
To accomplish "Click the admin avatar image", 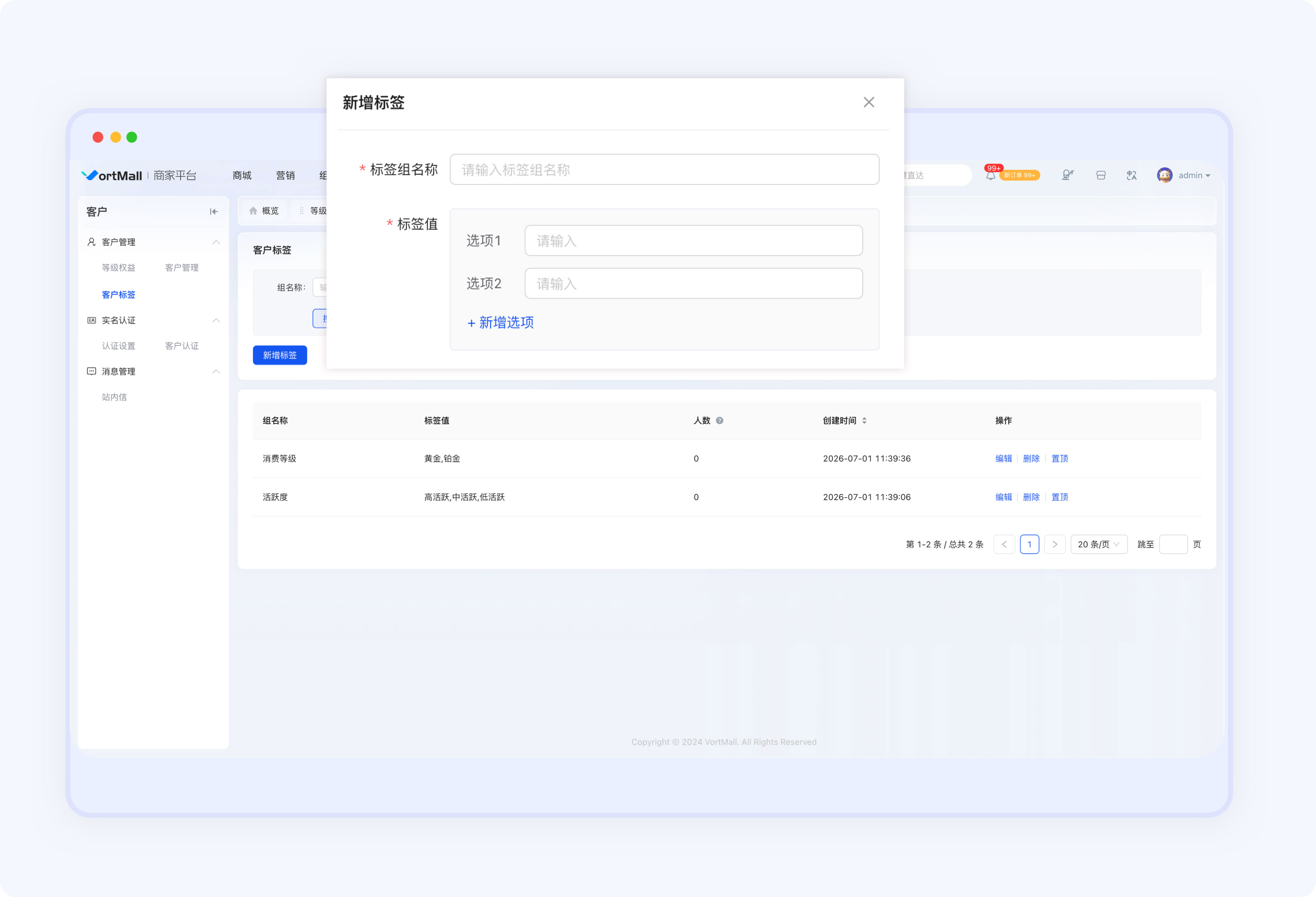I will [x=1164, y=175].
